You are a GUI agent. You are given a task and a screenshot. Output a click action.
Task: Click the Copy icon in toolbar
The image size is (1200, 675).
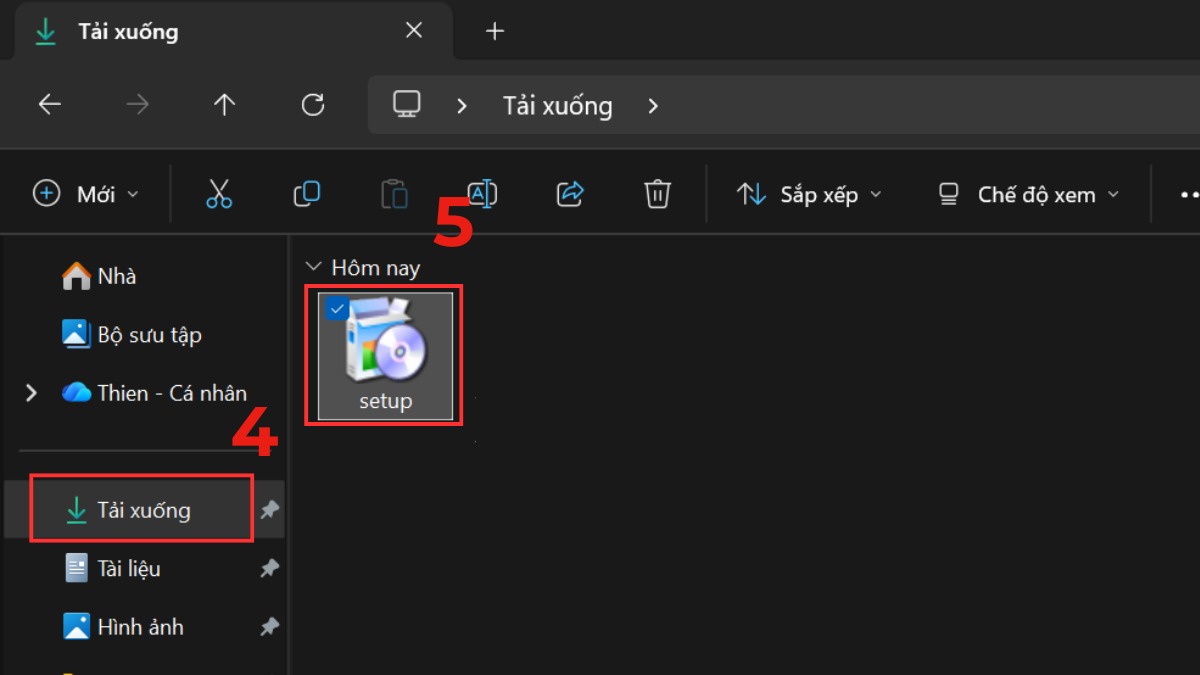click(307, 194)
